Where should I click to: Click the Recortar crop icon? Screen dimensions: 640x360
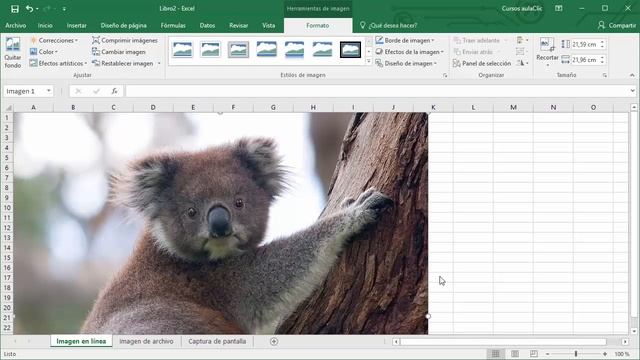[x=547, y=44]
